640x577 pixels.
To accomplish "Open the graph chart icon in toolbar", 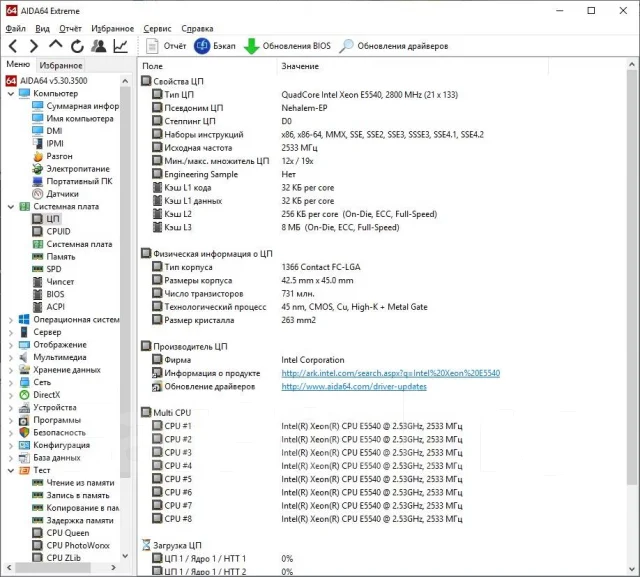I will coord(120,46).
